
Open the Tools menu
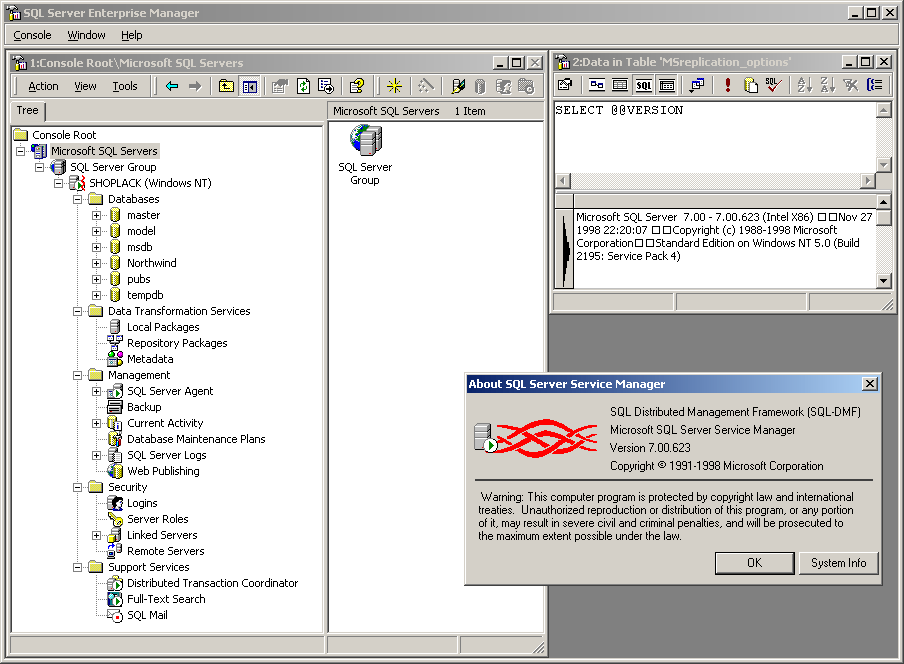point(125,87)
